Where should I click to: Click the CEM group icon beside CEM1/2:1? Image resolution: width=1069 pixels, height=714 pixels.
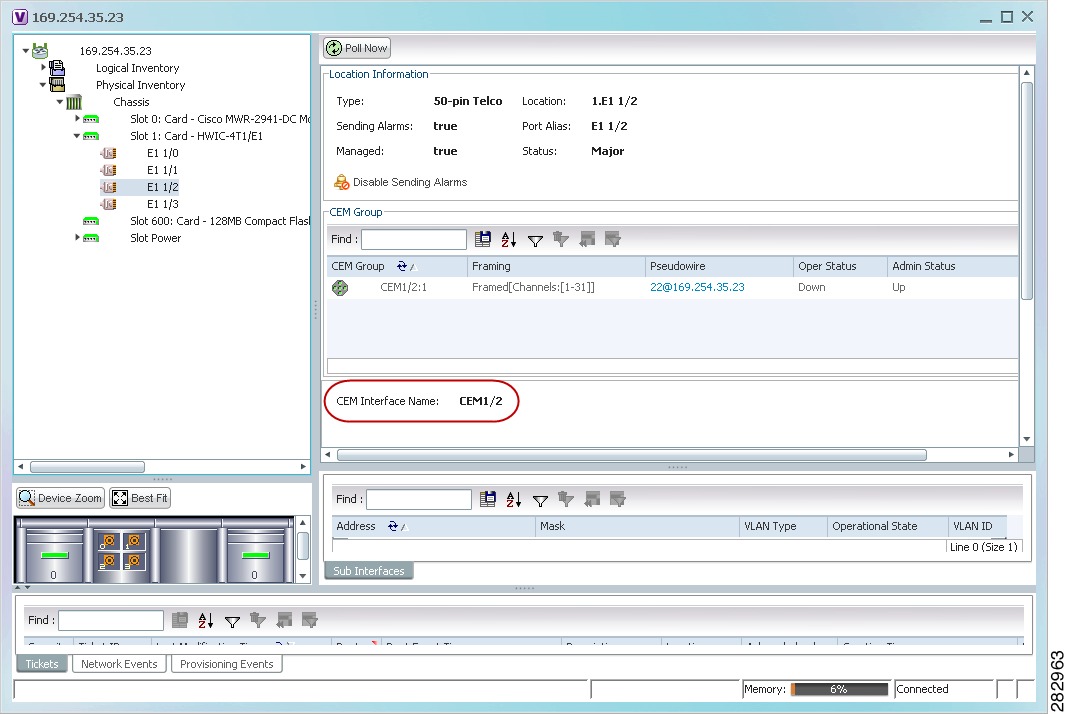(340, 288)
